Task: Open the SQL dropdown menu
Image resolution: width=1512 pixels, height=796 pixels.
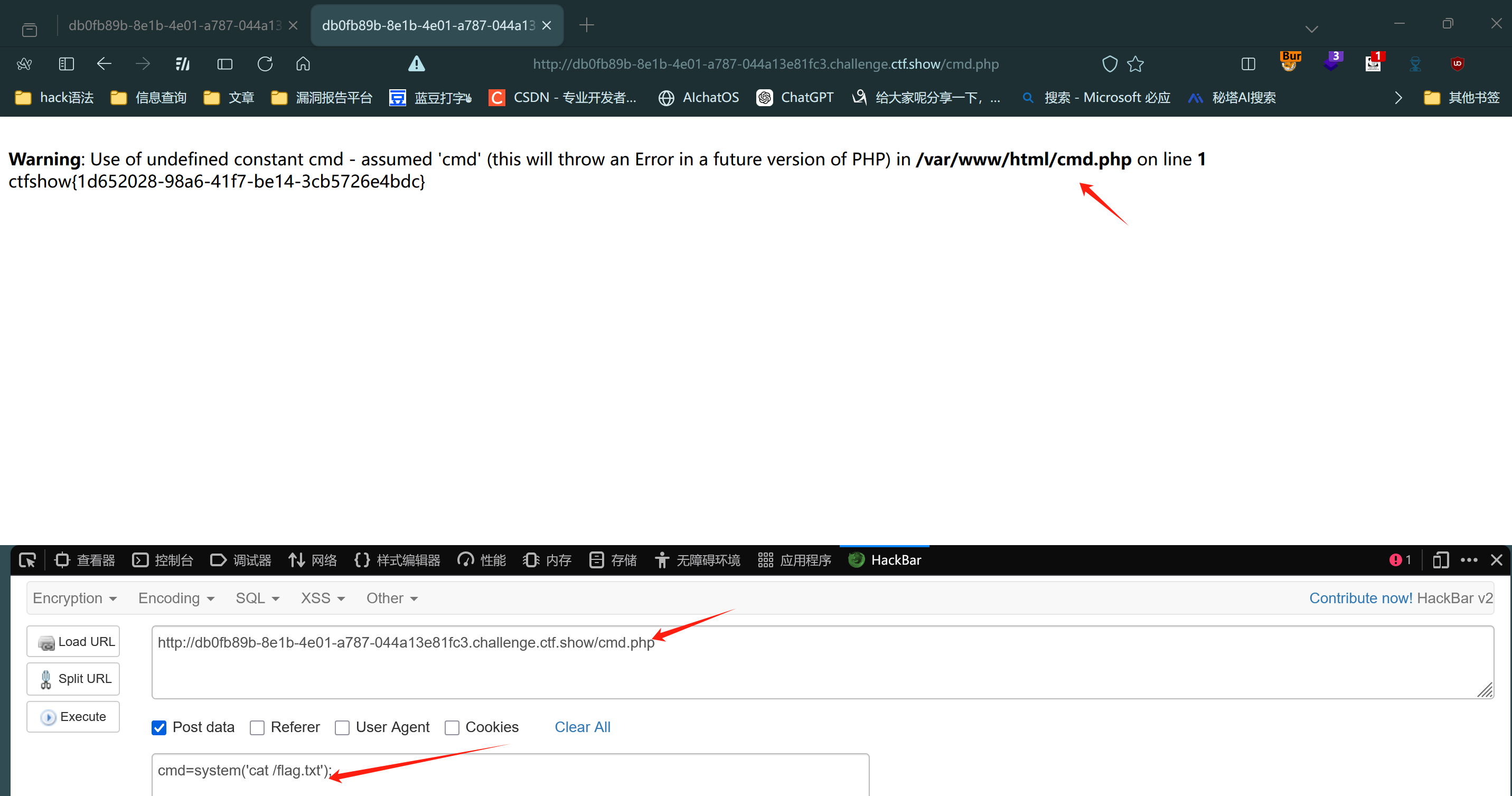Action: tap(257, 598)
